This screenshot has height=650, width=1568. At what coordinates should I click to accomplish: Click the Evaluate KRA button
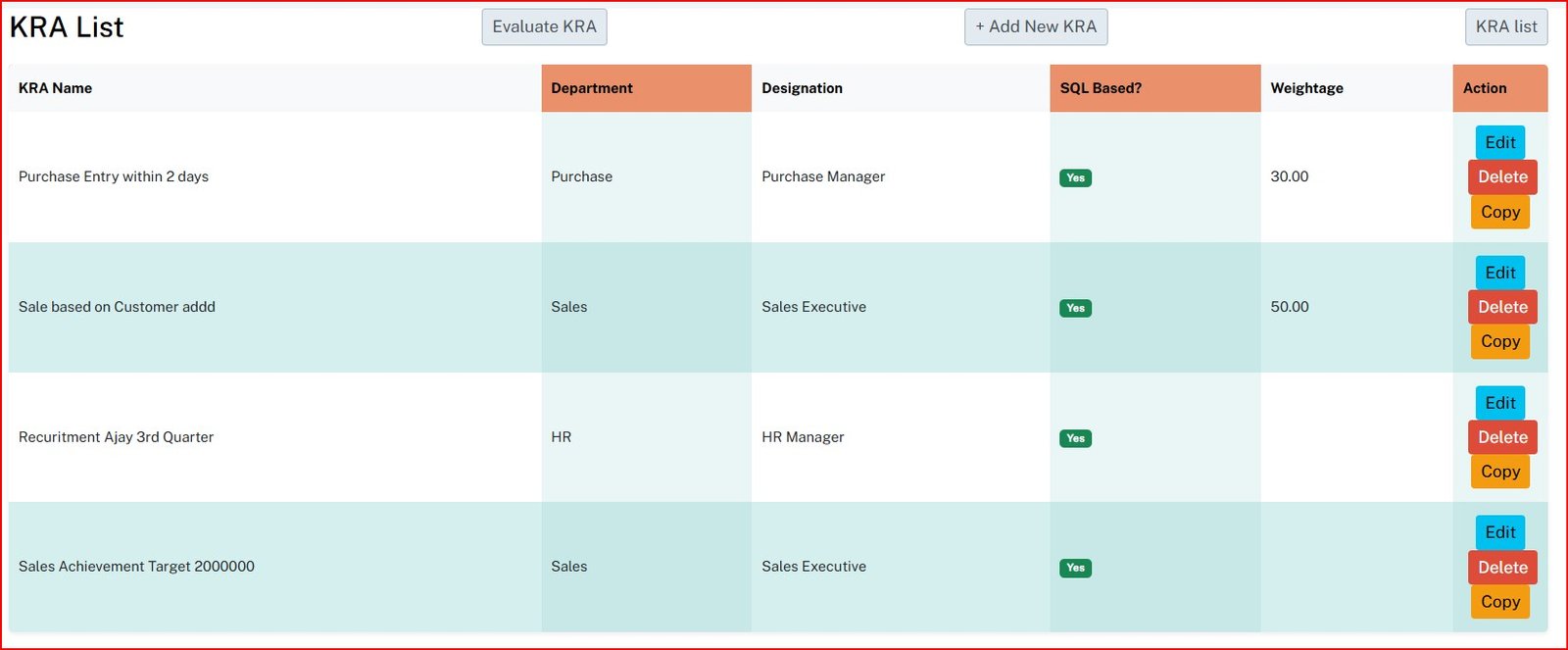click(x=544, y=27)
